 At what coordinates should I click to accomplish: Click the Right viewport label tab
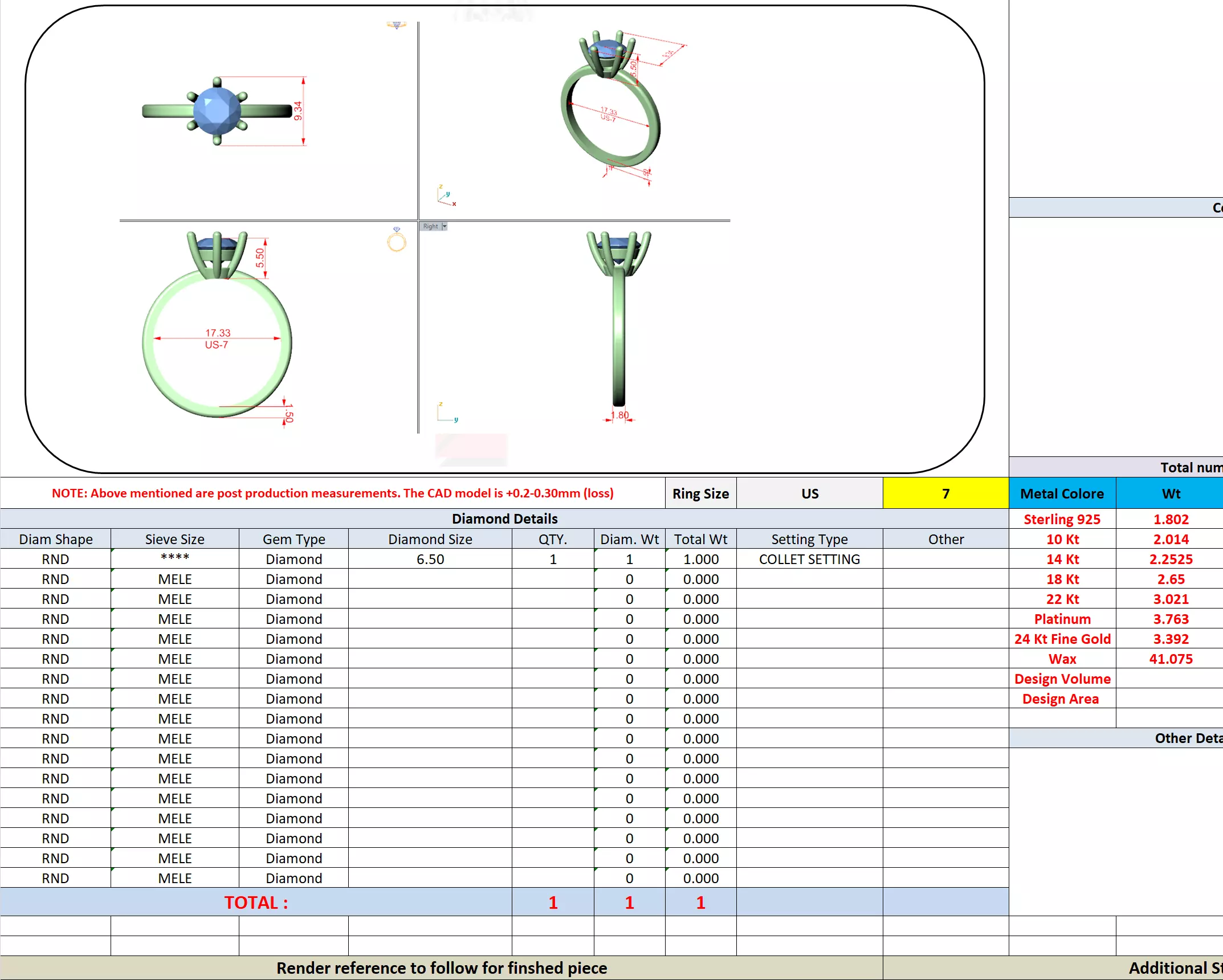coord(430,226)
